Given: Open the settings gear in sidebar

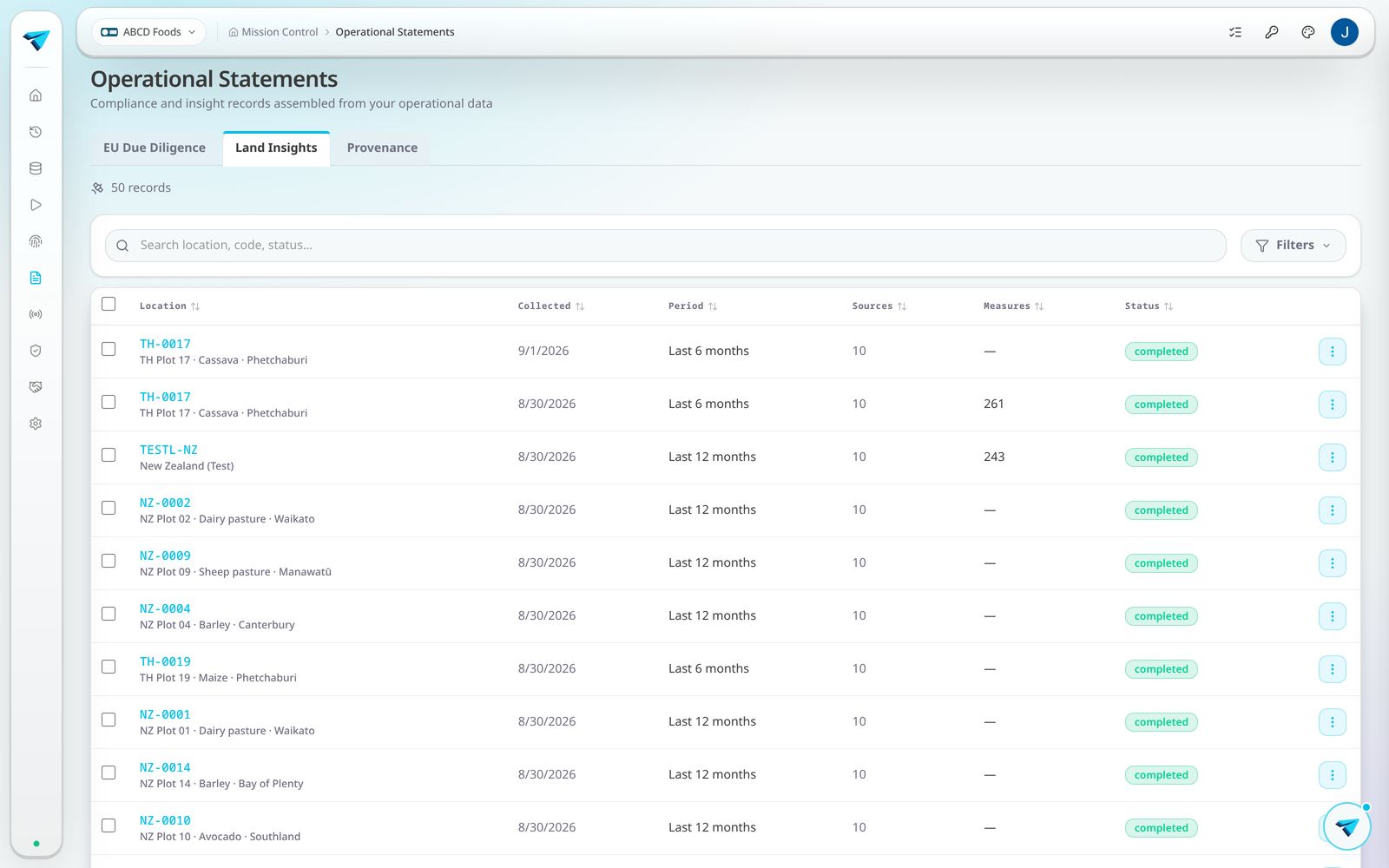Looking at the screenshot, I should [36, 424].
